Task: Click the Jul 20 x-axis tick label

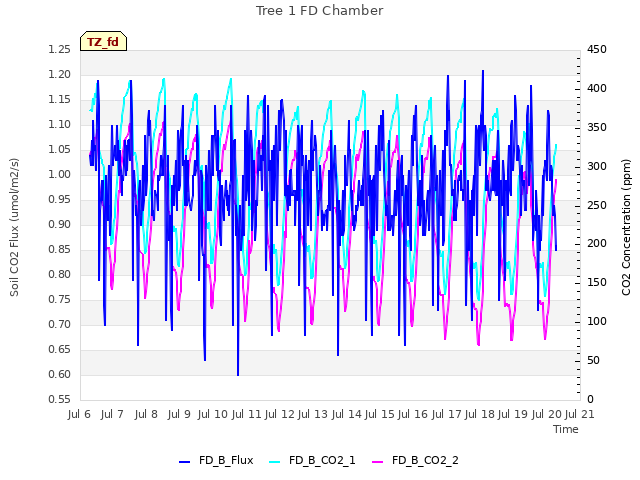Action: click(547, 414)
